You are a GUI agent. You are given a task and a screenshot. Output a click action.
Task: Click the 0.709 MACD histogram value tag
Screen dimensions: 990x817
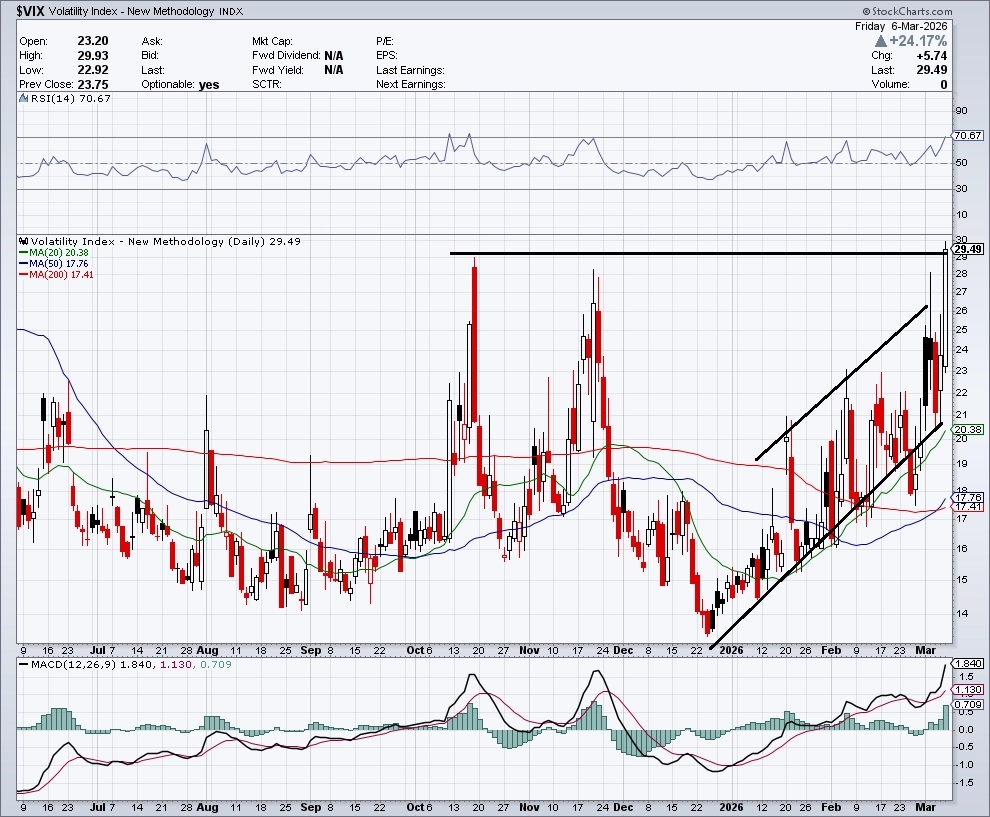click(968, 704)
